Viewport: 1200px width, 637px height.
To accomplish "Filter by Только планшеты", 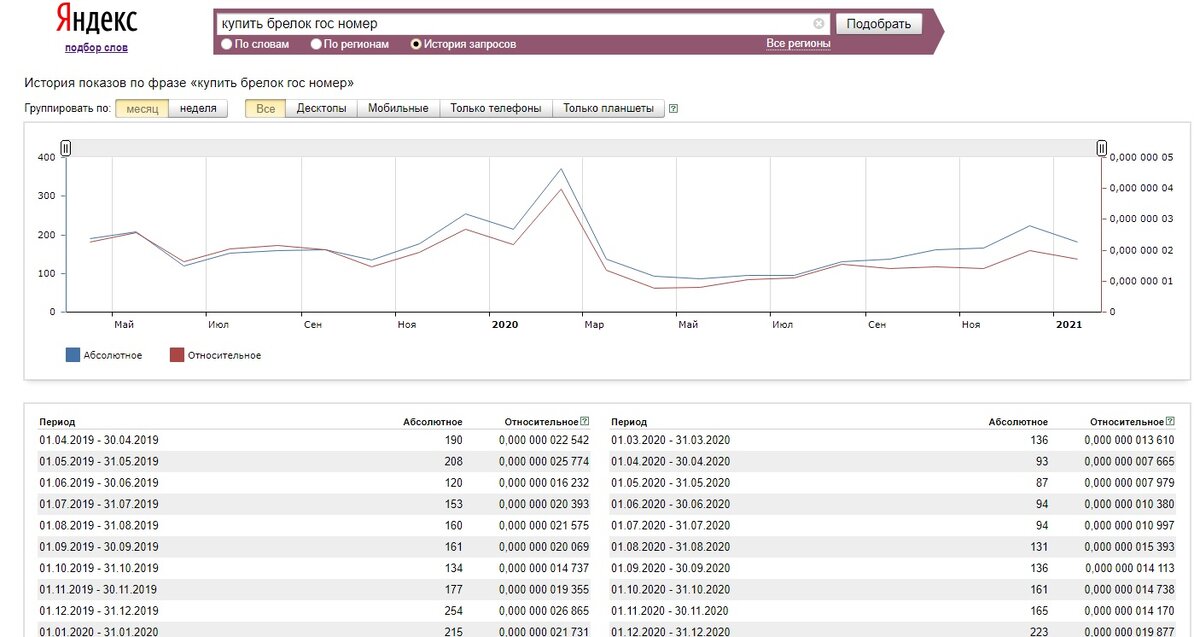I will pyautogui.click(x=608, y=108).
